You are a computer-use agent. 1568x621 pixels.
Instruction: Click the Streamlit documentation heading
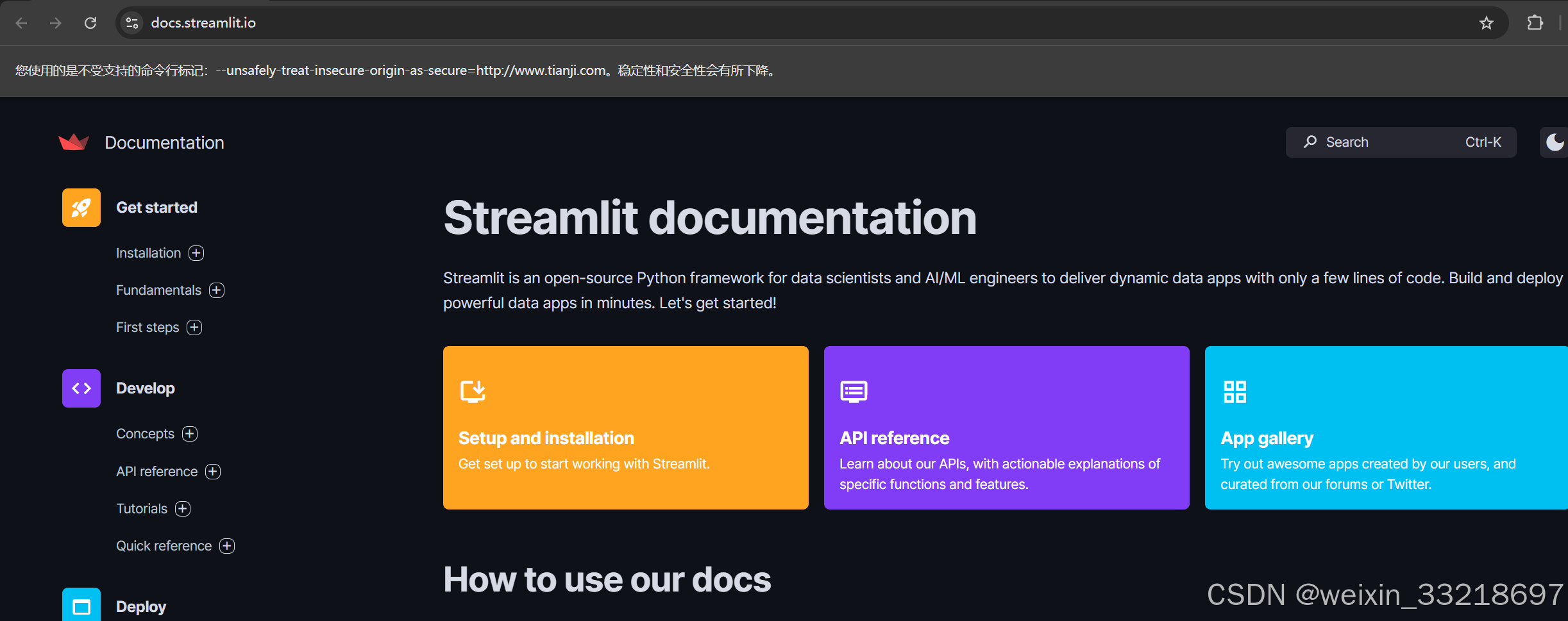pos(710,219)
